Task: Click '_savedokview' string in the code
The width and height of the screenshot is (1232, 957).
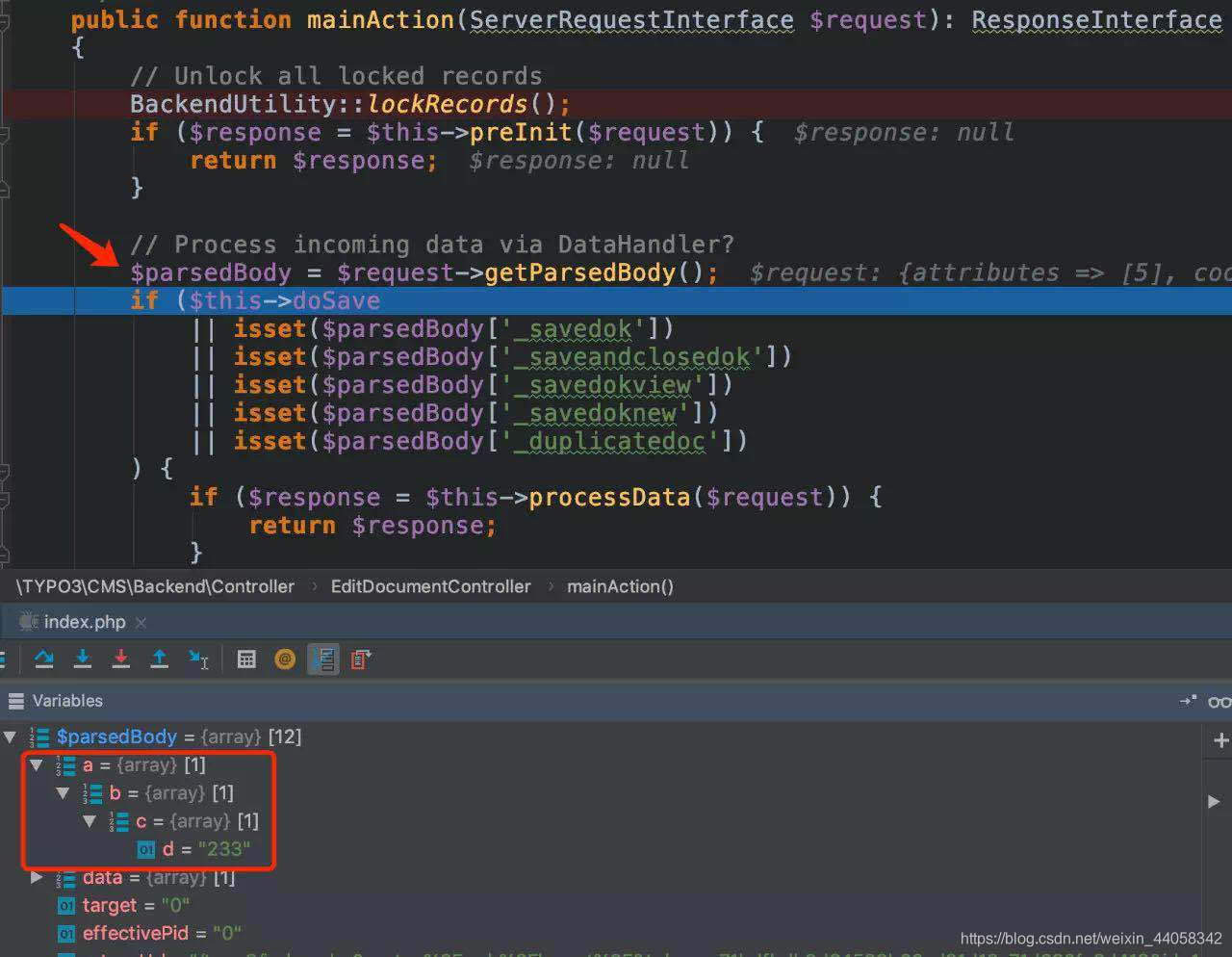Action: click(603, 384)
